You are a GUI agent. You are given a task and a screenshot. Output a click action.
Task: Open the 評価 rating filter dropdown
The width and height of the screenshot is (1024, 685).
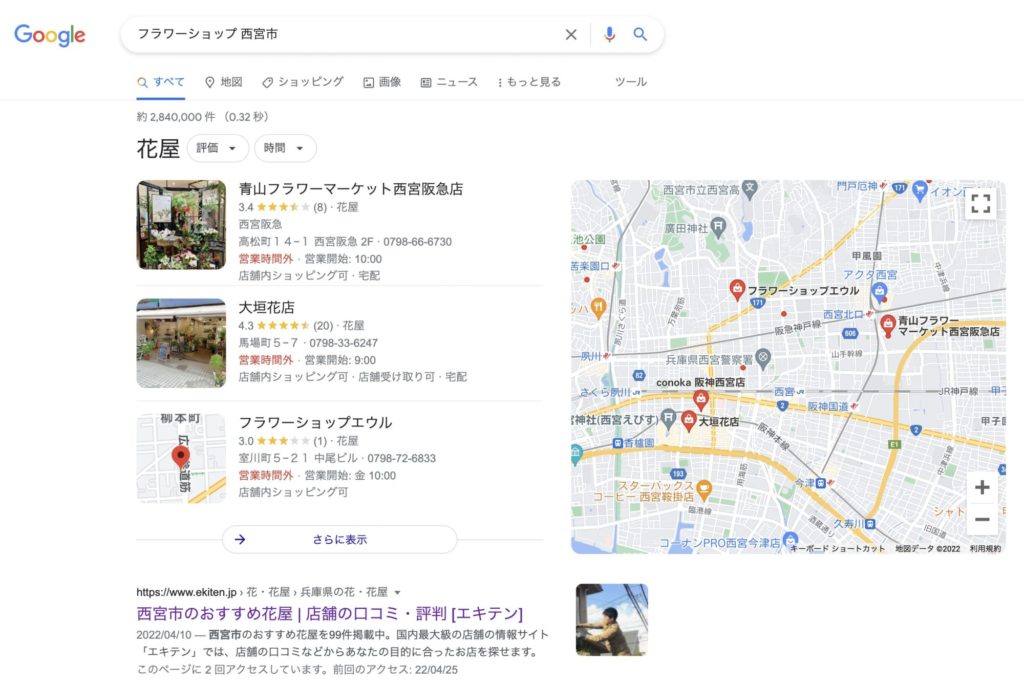pos(218,148)
